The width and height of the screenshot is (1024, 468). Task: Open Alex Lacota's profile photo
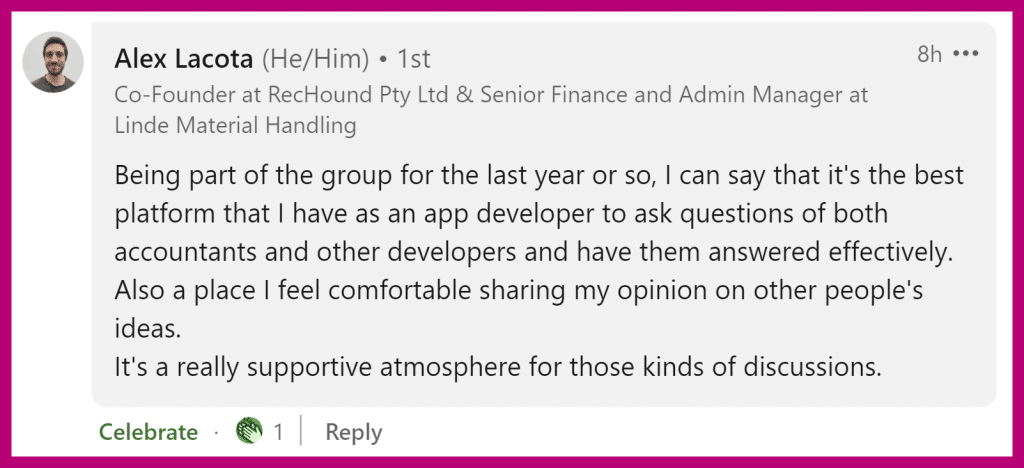pyautogui.click(x=53, y=62)
